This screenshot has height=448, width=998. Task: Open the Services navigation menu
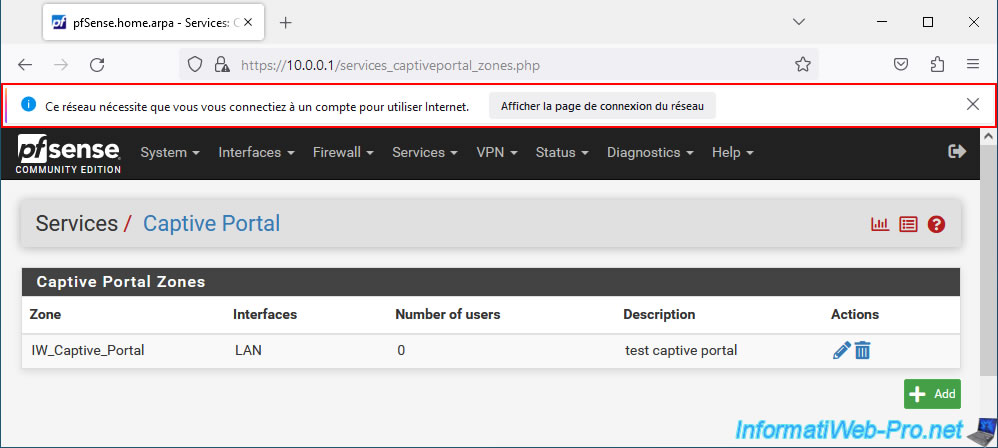coord(425,153)
